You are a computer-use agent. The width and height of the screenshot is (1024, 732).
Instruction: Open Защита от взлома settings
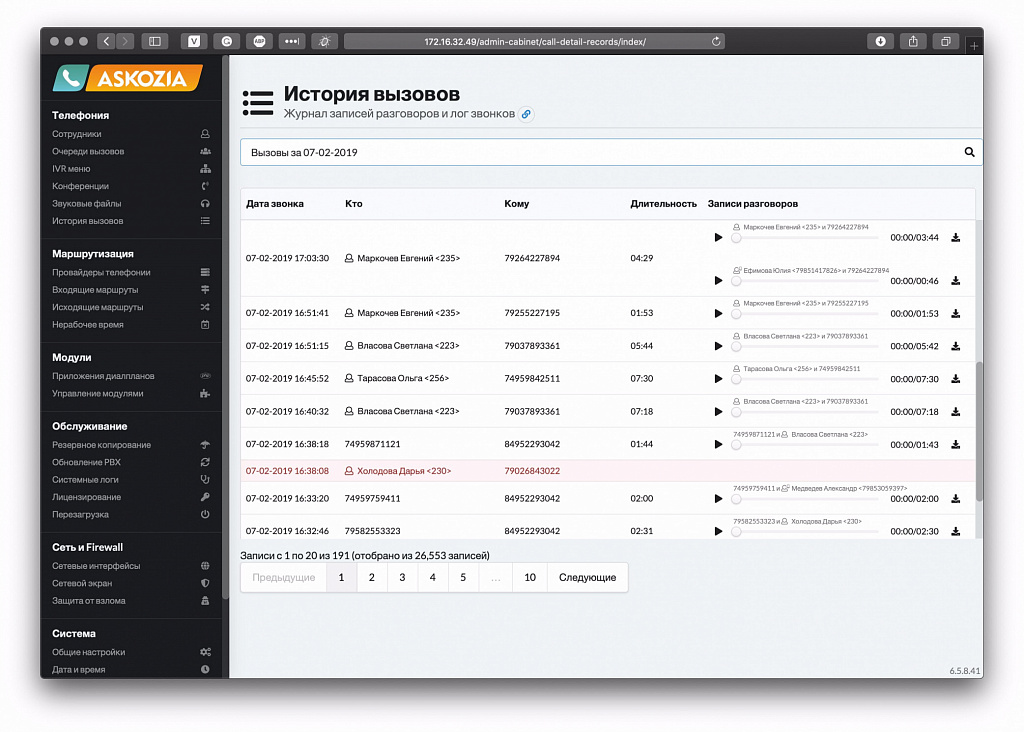(x=89, y=601)
